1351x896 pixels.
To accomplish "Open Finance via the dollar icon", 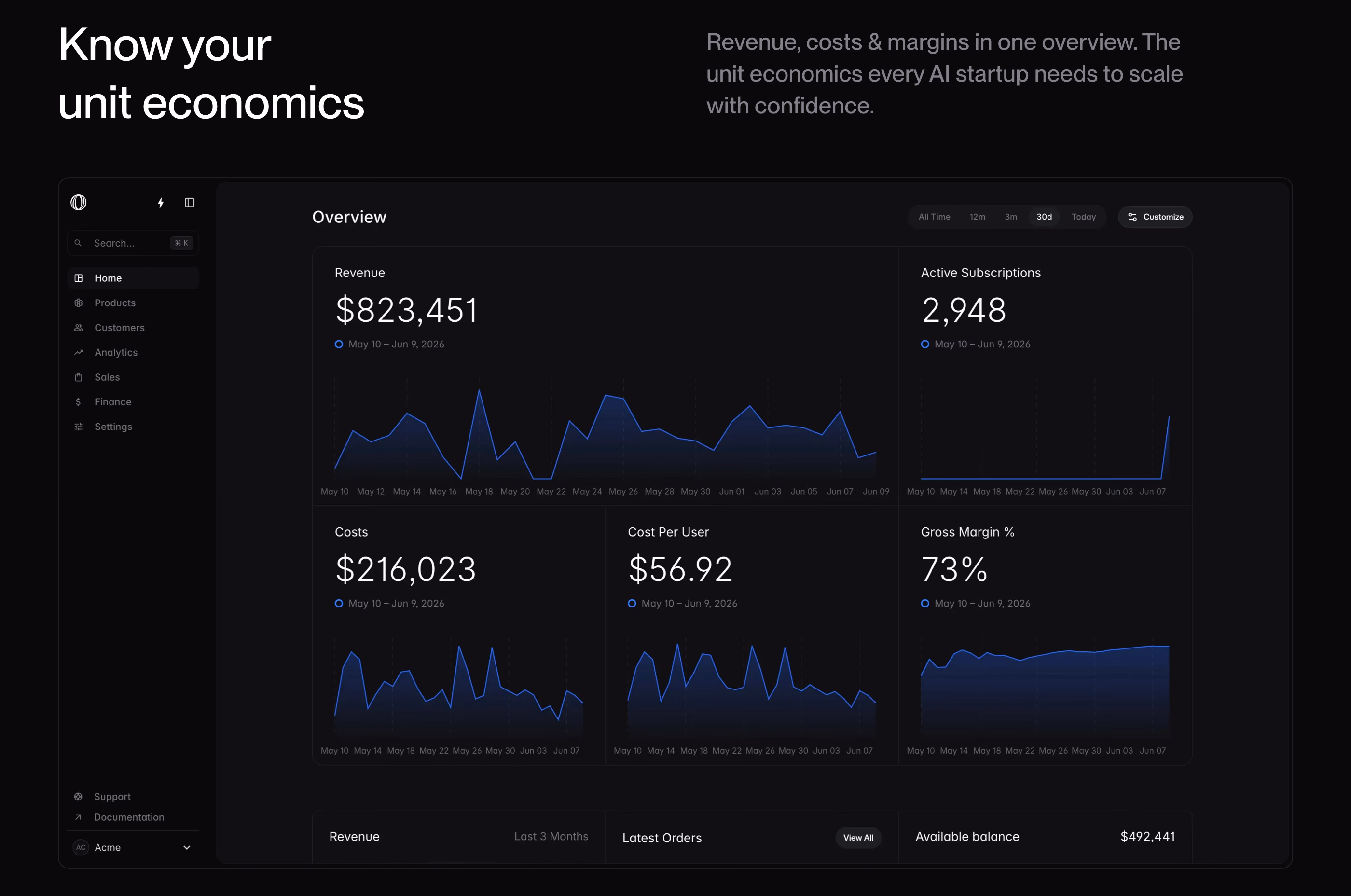I will click(78, 402).
